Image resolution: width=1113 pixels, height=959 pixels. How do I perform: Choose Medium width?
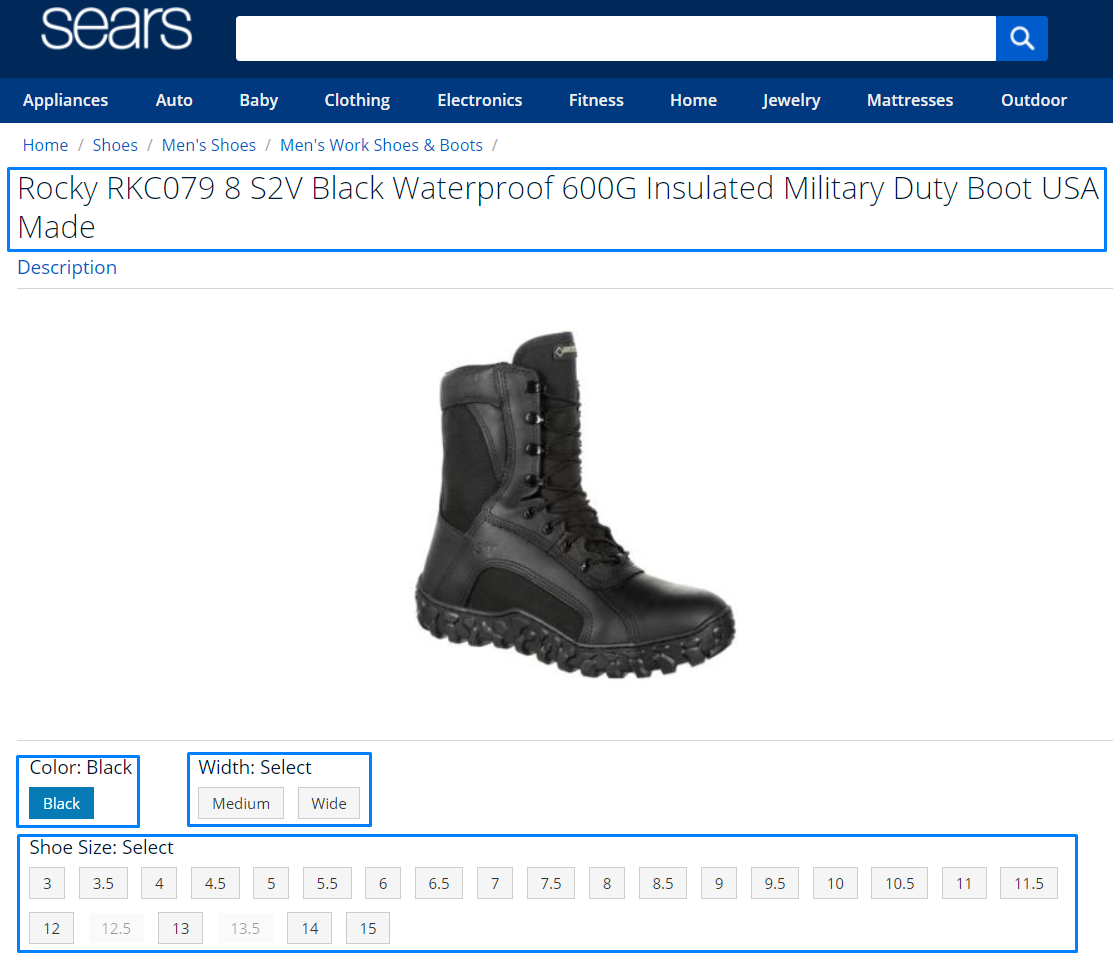(x=241, y=804)
